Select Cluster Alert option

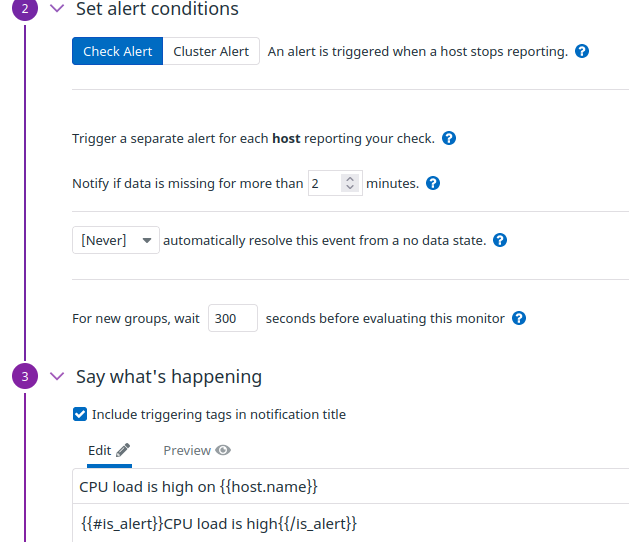click(x=211, y=51)
